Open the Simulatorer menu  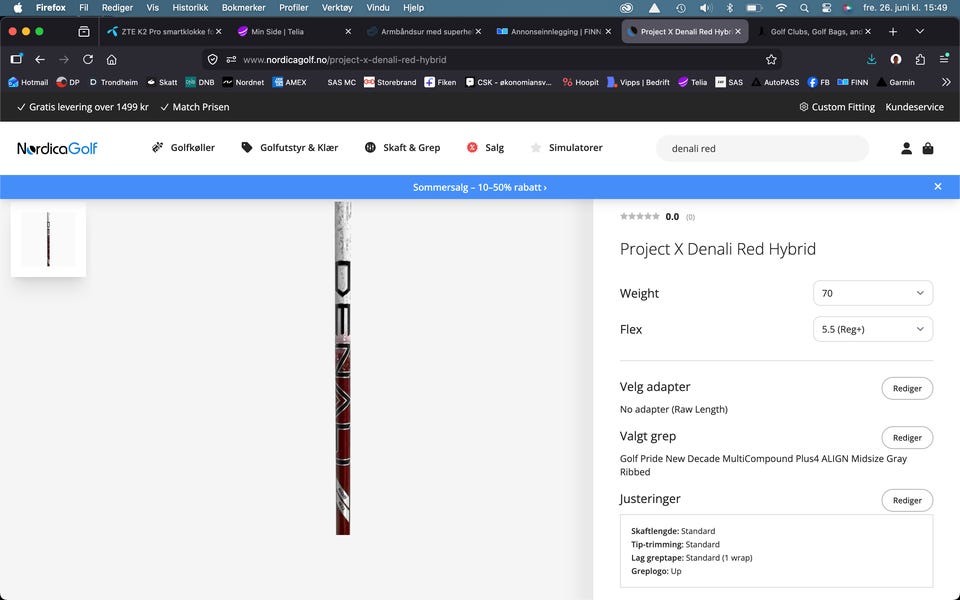coord(566,148)
